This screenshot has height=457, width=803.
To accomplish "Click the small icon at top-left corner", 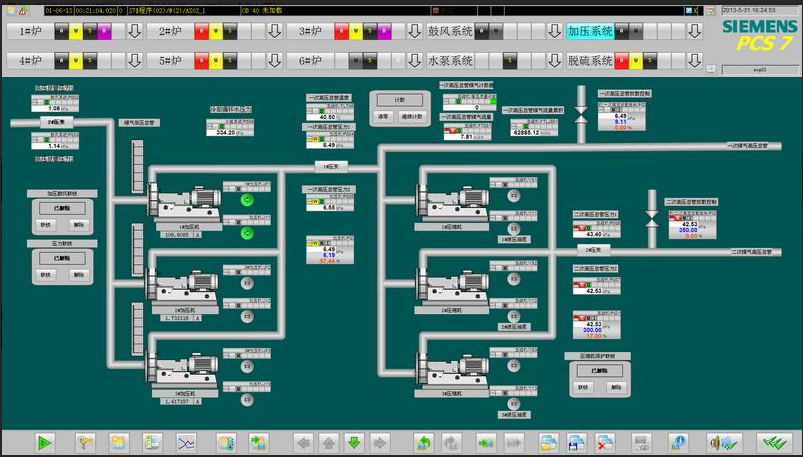I will pos(10,10).
